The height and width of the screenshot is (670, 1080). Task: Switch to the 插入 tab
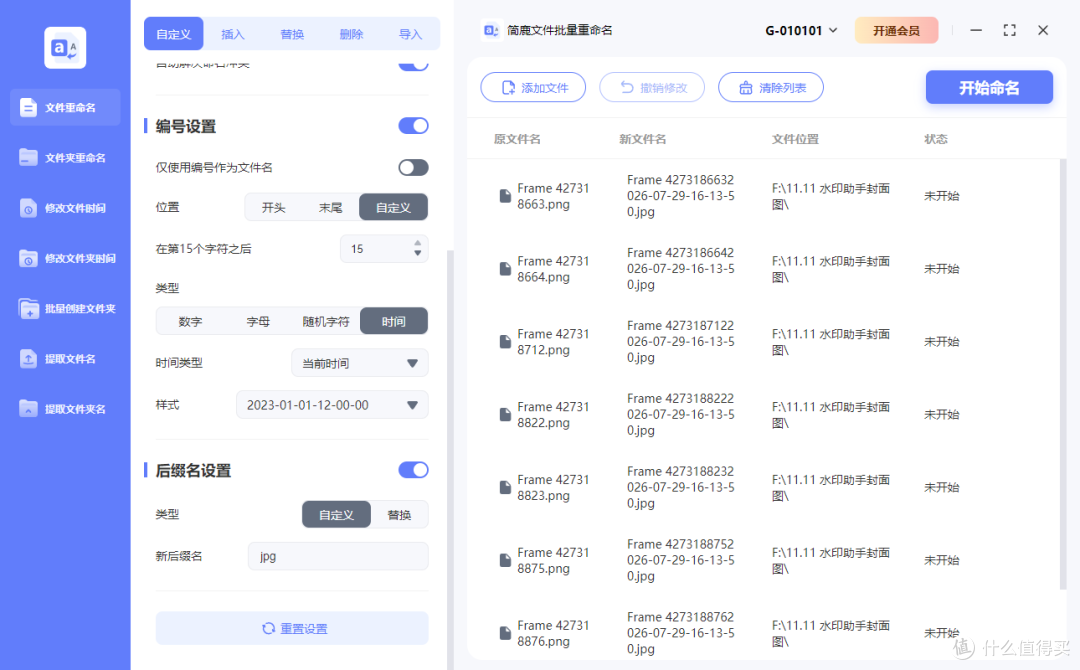tap(233, 34)
